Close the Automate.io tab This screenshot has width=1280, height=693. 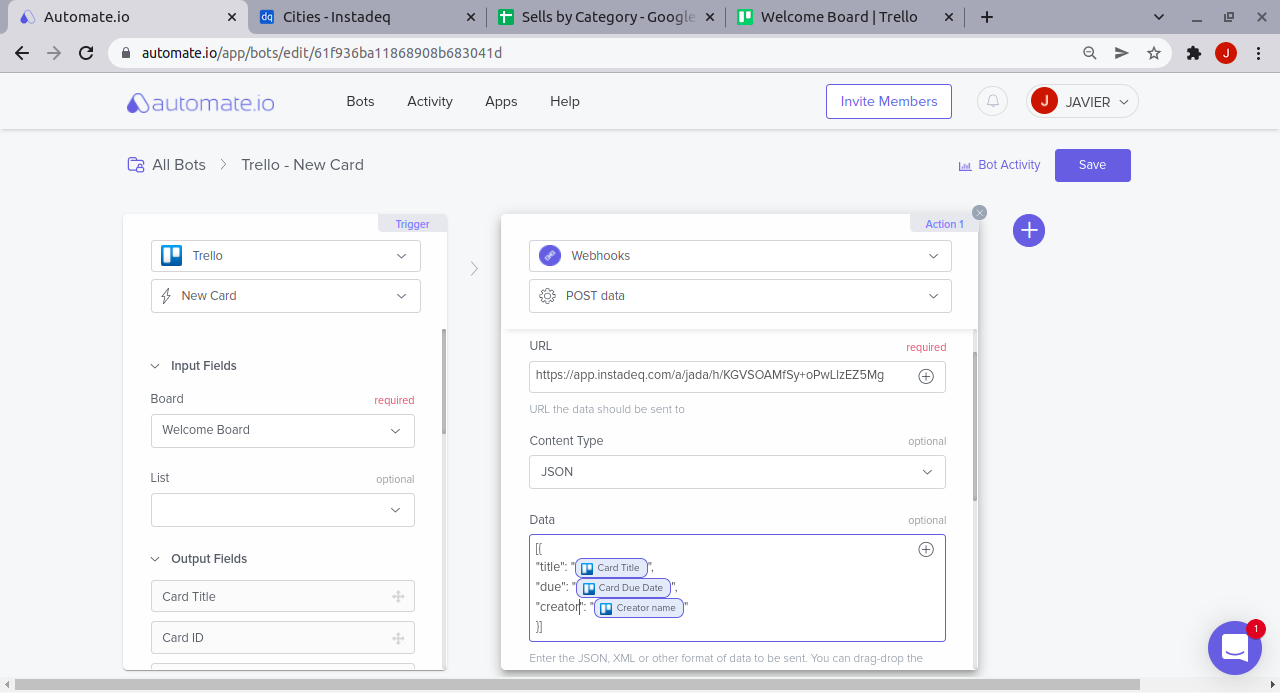coord(232,17)
